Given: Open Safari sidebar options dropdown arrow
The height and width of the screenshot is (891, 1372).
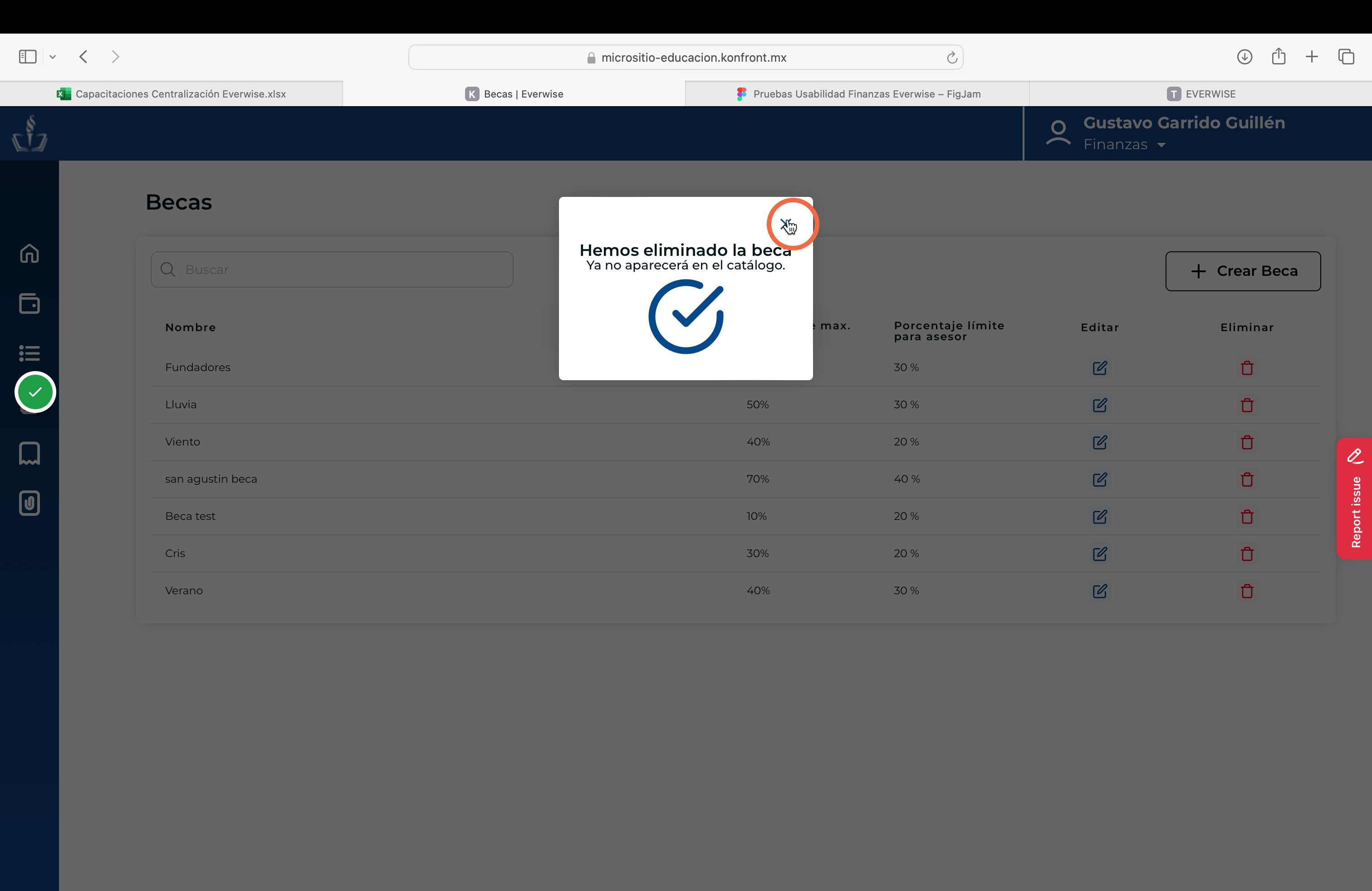Looking at the screenshot, I should point(53,56).
